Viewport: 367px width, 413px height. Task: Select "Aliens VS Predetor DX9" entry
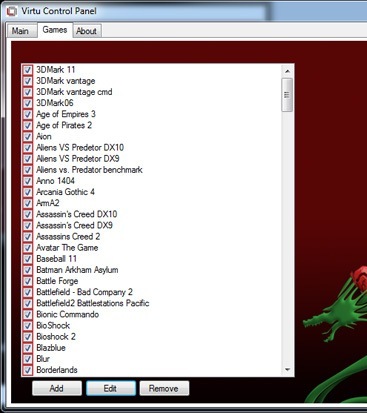point(78,159)
